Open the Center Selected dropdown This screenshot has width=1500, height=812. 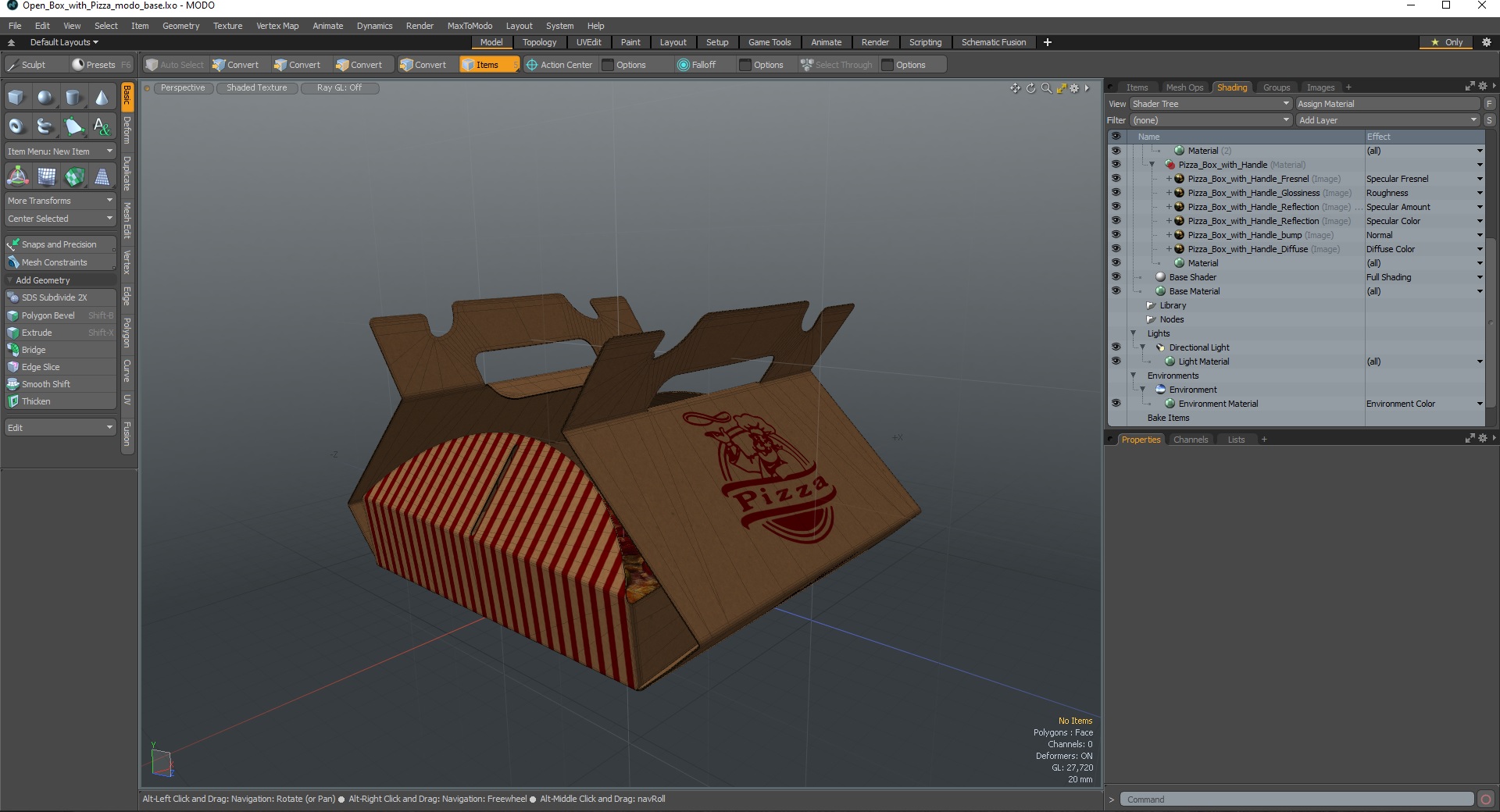pyautogui.click(x=60, y=219)
